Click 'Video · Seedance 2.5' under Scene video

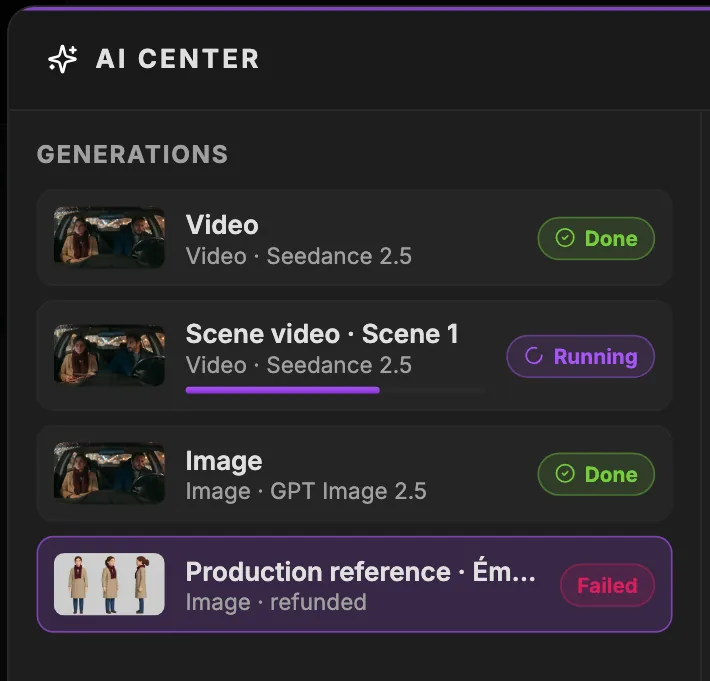coord(298,365)
